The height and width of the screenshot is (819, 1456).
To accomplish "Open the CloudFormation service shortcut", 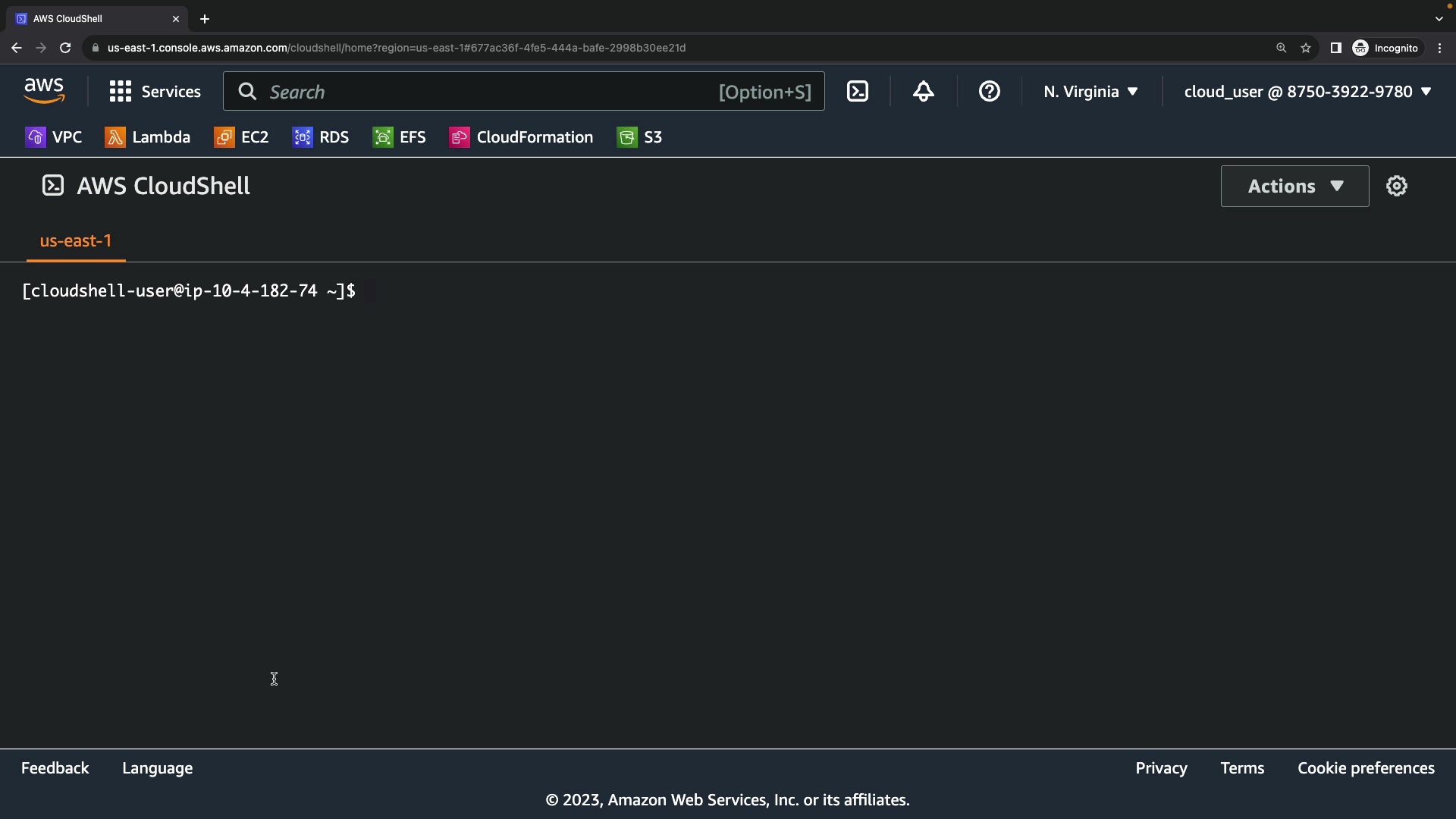I will (522, 137).
